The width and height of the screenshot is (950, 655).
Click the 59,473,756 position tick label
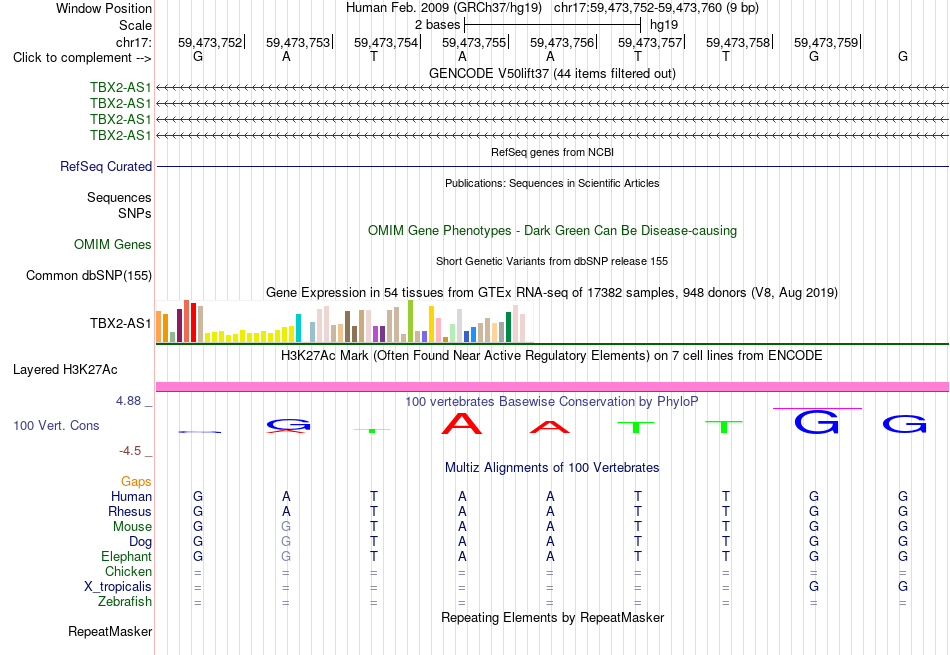[x=562, y=42]
